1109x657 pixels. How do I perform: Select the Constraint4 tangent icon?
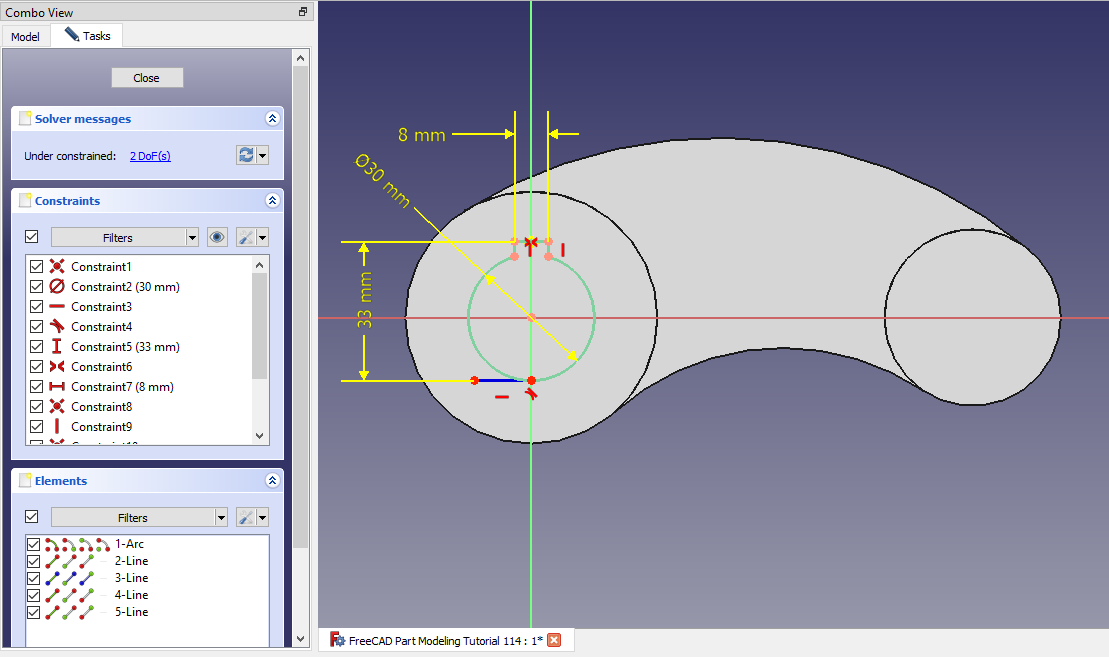57,327
